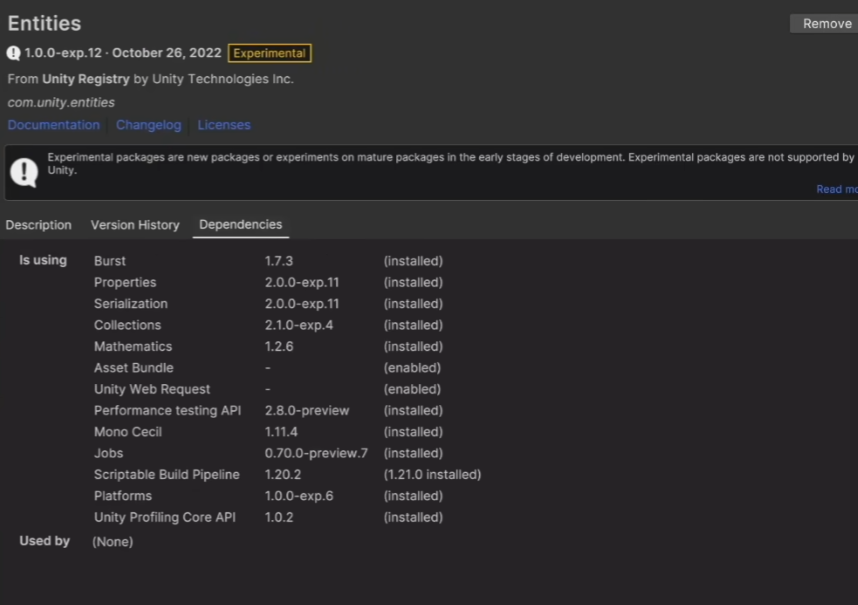Click the Mono Cecil dependency name
Viewport: 858px width, 605px height.
coord(128,432)
